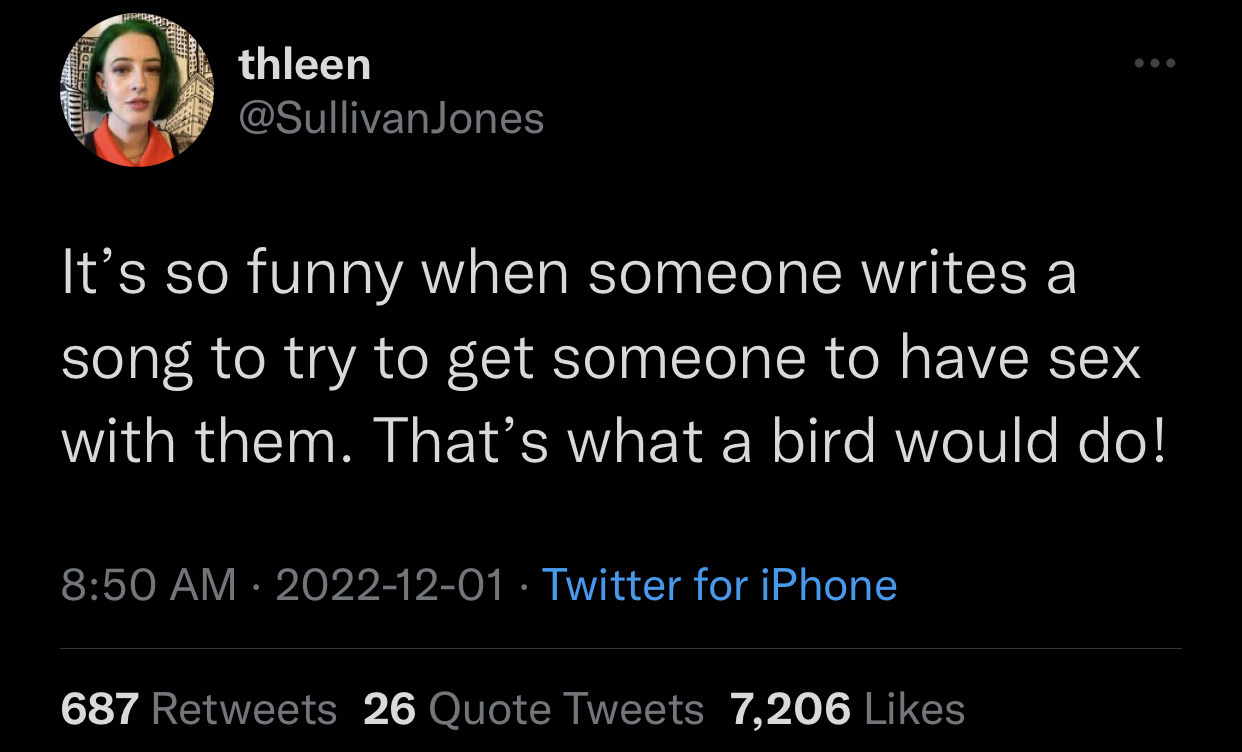Open the Twitter for iPhone source link

[x=719, y=585]
